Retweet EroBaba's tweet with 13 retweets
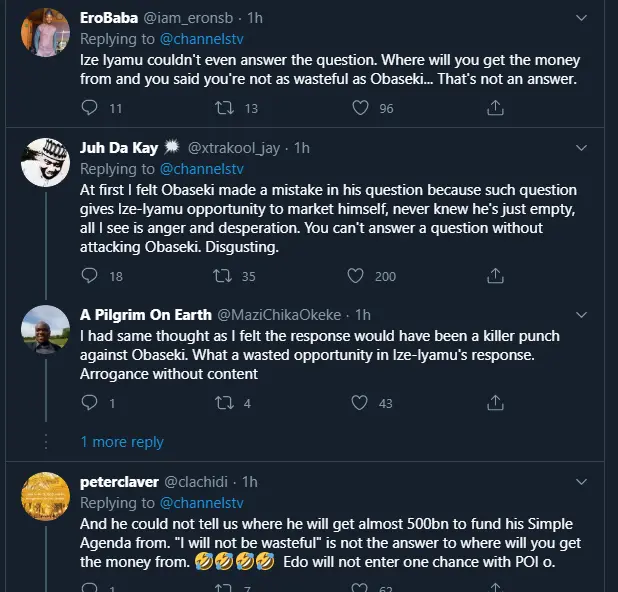 tap(223, 108)
